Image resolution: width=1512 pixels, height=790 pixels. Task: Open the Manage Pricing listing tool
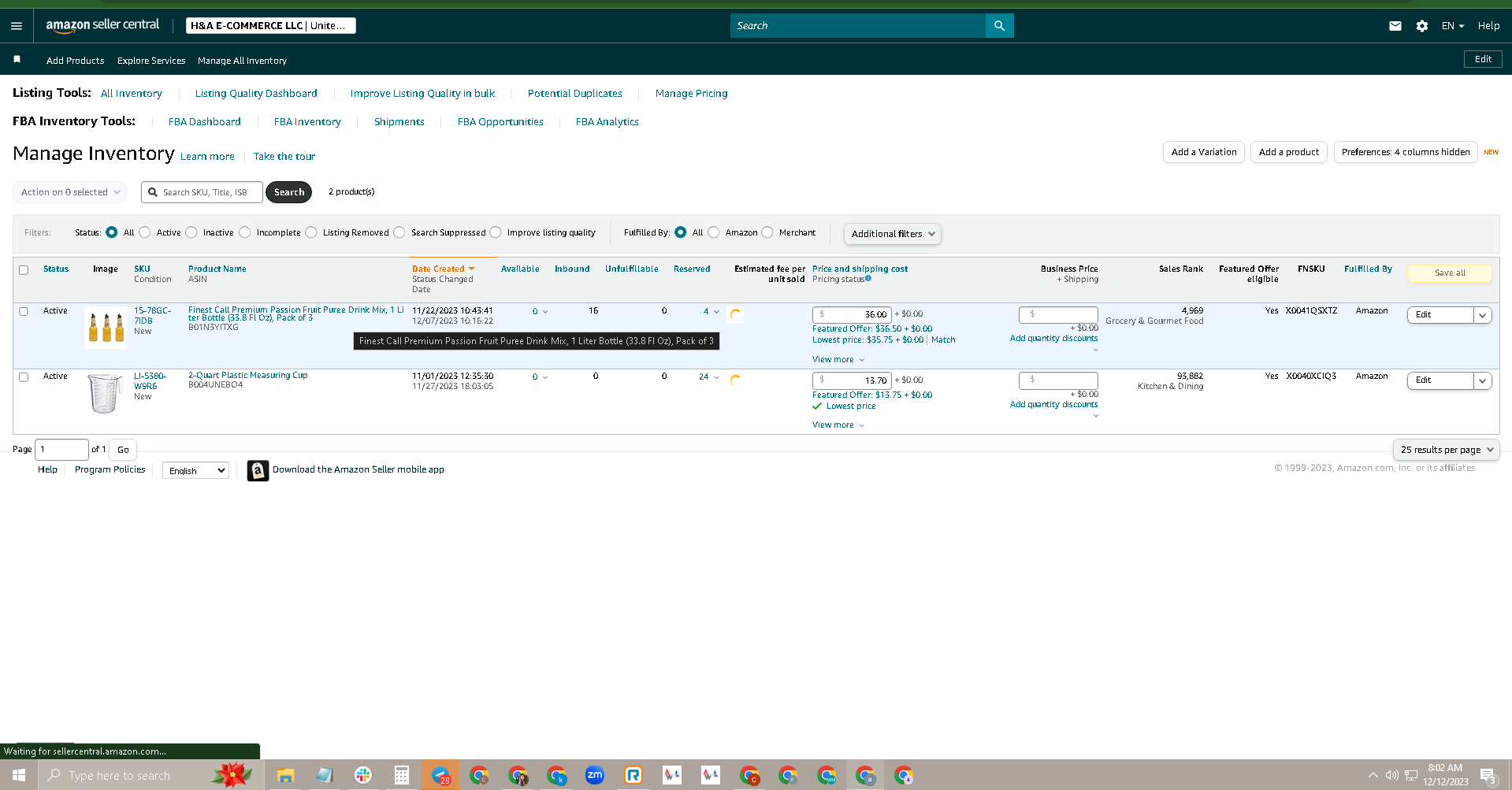point(692,94)
